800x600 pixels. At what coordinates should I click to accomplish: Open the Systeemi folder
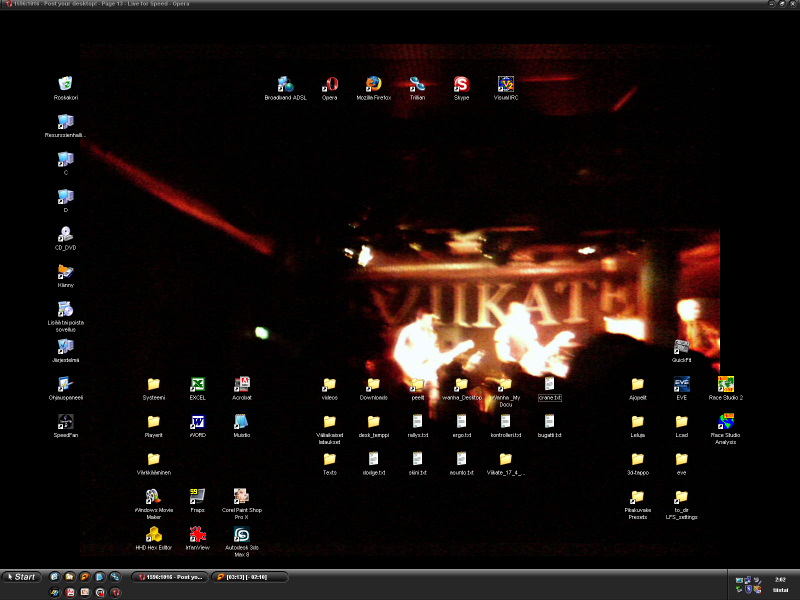pyautogui.click(x=154, y=388)
